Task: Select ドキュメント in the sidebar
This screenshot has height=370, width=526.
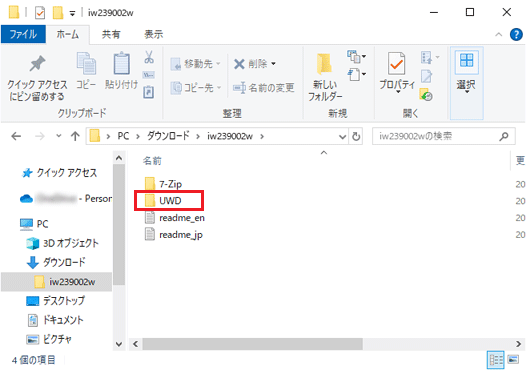Action: [x=55, y=320]
